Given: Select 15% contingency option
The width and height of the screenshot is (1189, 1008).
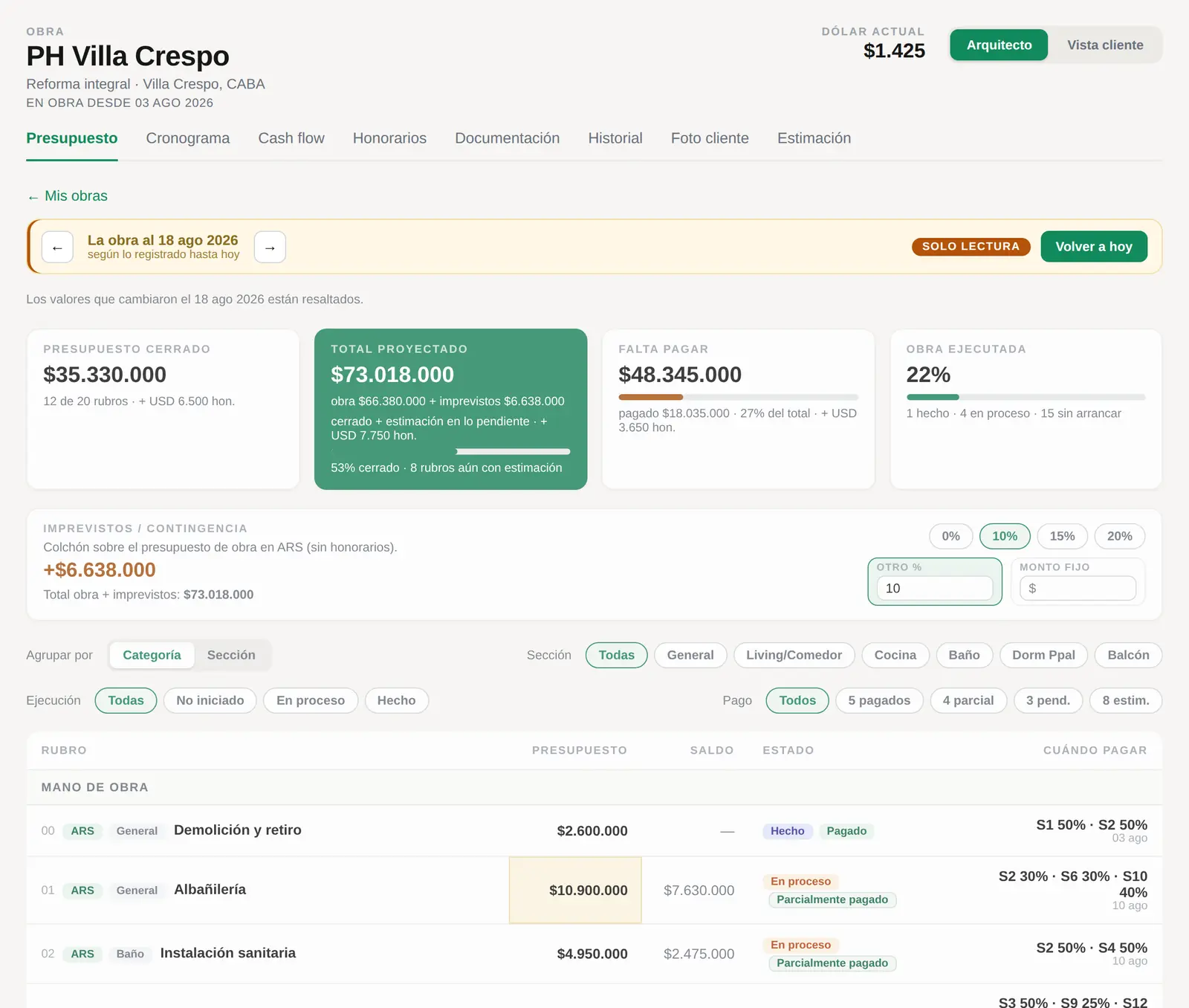Looking at the screenshot, I should [x=1062, y=536].
